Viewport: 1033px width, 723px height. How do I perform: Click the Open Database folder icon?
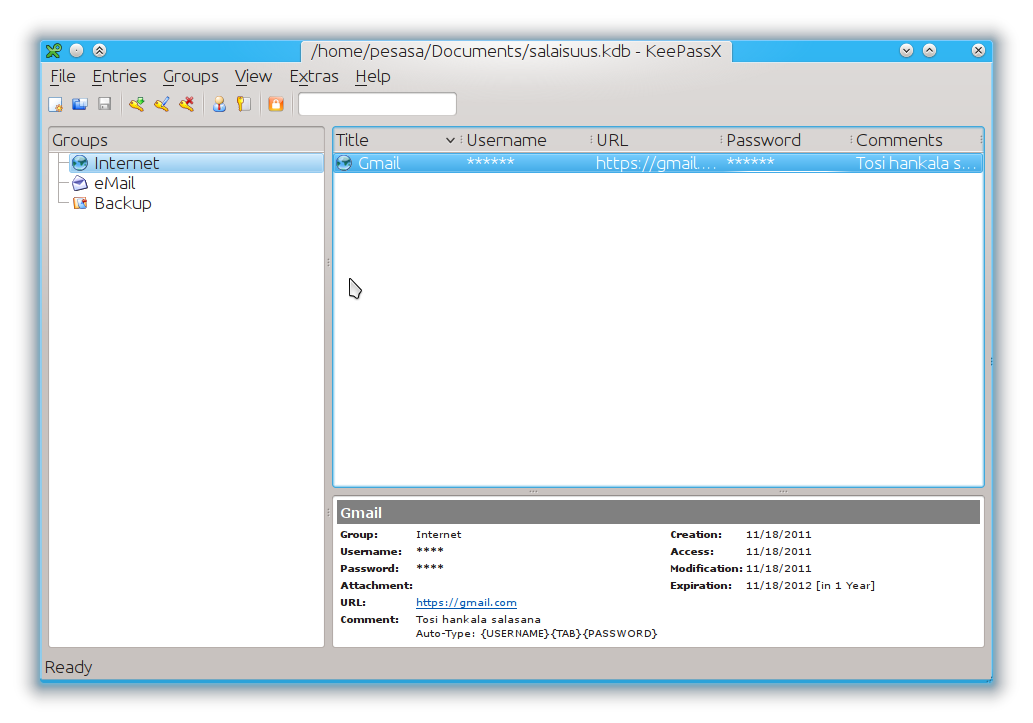[80, 104]
